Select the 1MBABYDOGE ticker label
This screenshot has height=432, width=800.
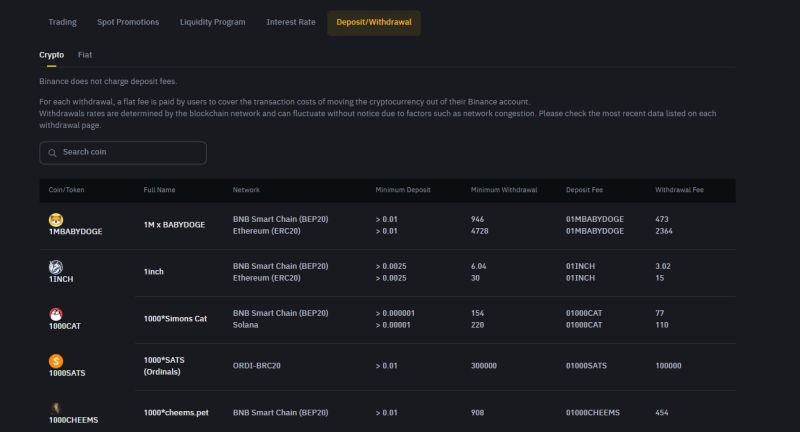(x=76, y=232)
